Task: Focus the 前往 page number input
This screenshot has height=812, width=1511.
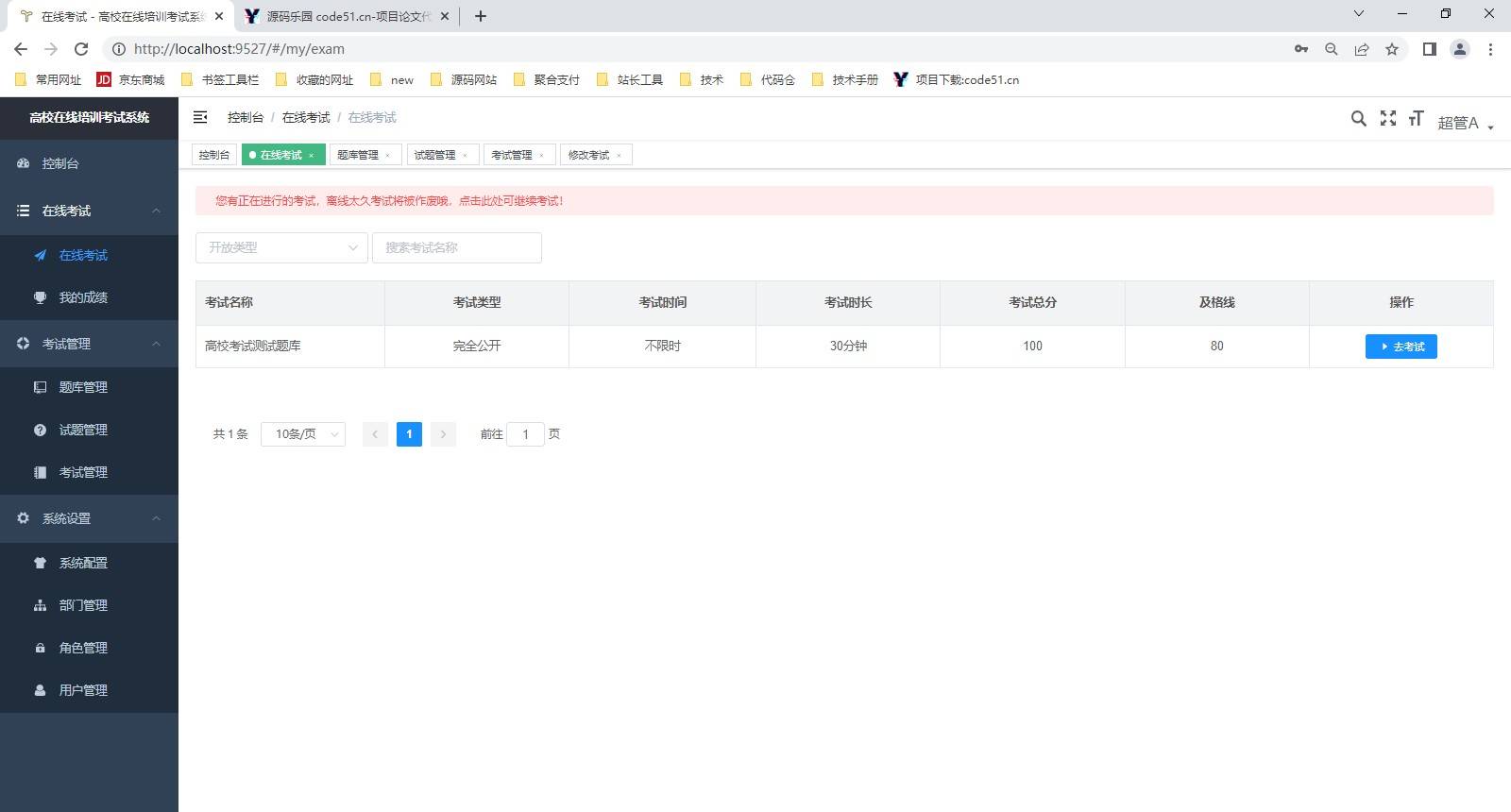Action: click(526, 434)
